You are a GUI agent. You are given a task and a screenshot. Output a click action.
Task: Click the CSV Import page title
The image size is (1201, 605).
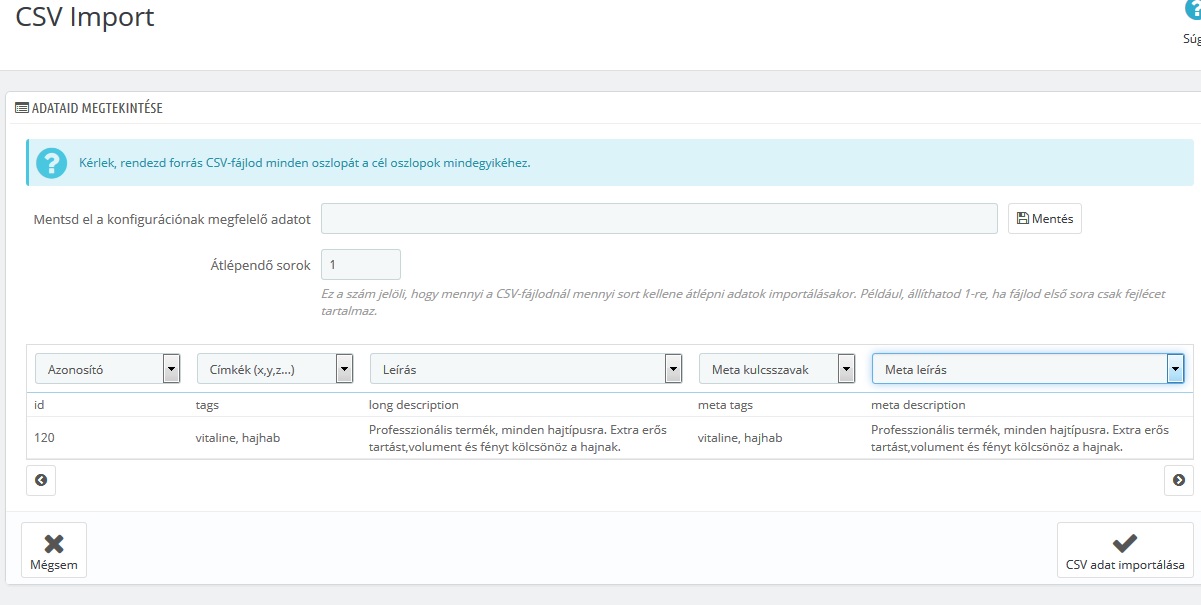coord(85,18)
